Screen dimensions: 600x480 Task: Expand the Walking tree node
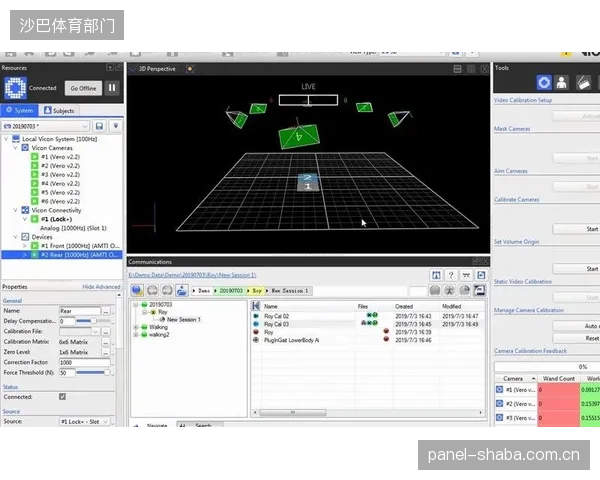pyautogui.click(x=135, y=327)
